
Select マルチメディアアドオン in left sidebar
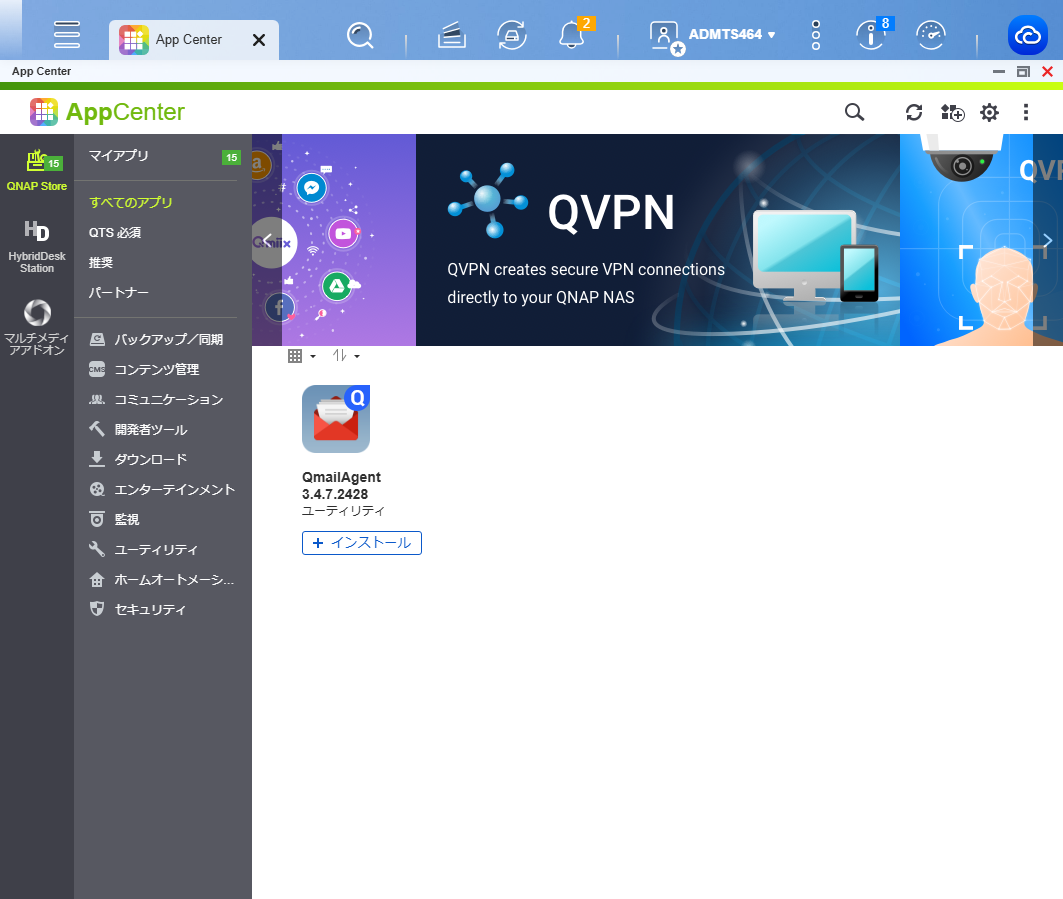tap(37, 327)
